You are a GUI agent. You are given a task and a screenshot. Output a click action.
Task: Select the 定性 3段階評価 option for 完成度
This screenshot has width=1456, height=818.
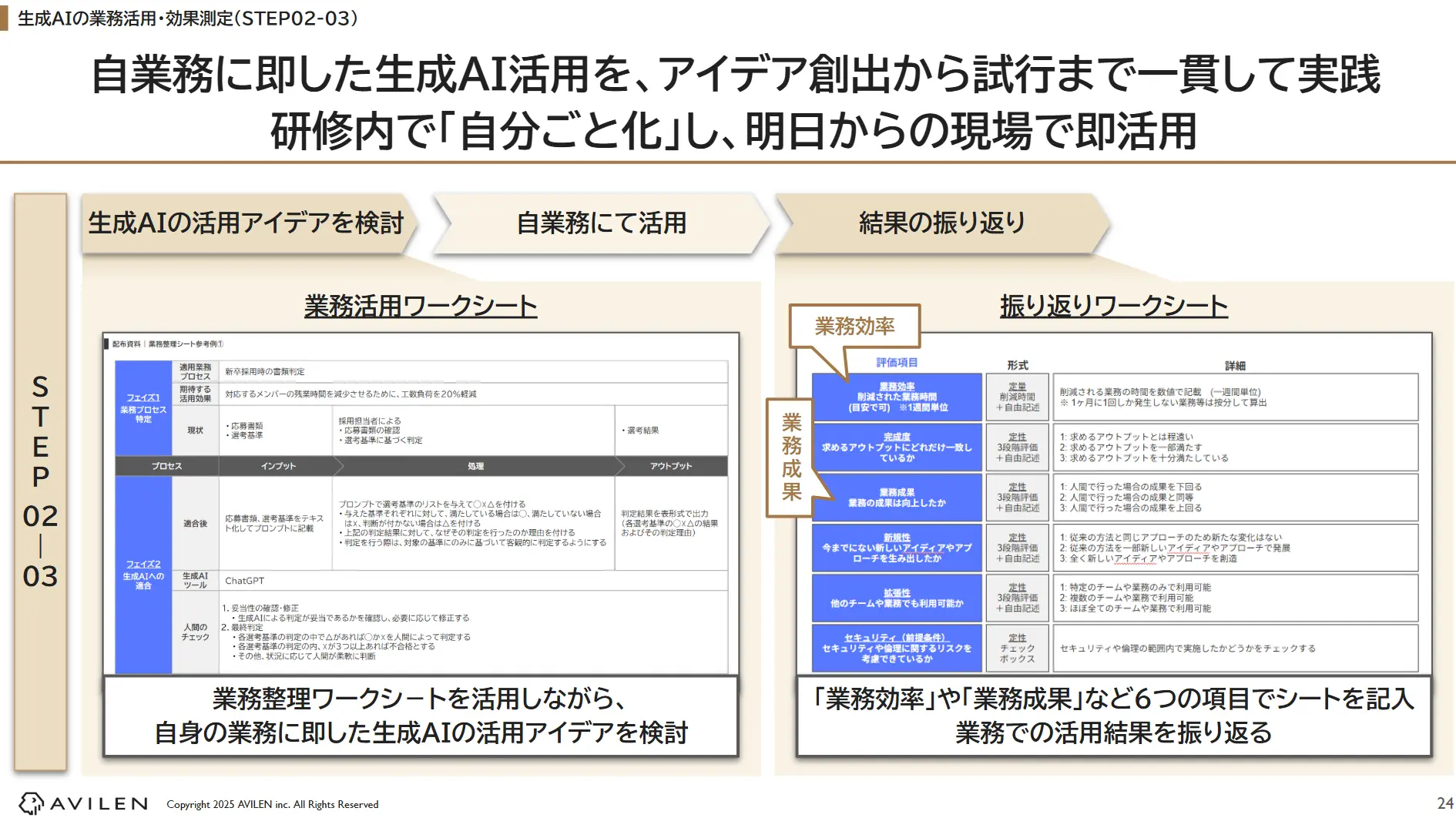click(x=1016, y=447)
